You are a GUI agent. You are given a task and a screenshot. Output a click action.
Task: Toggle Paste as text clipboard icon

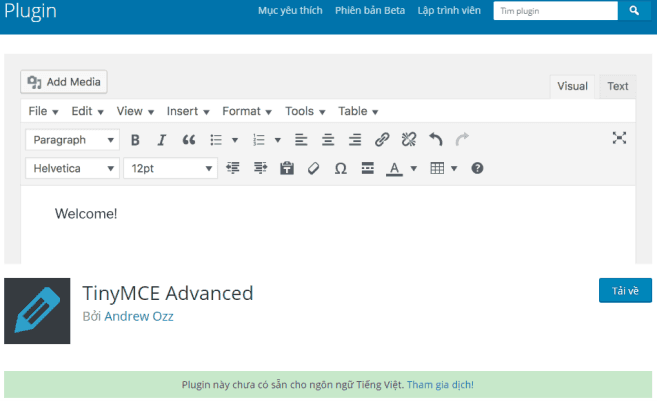[x=287, y=168]
